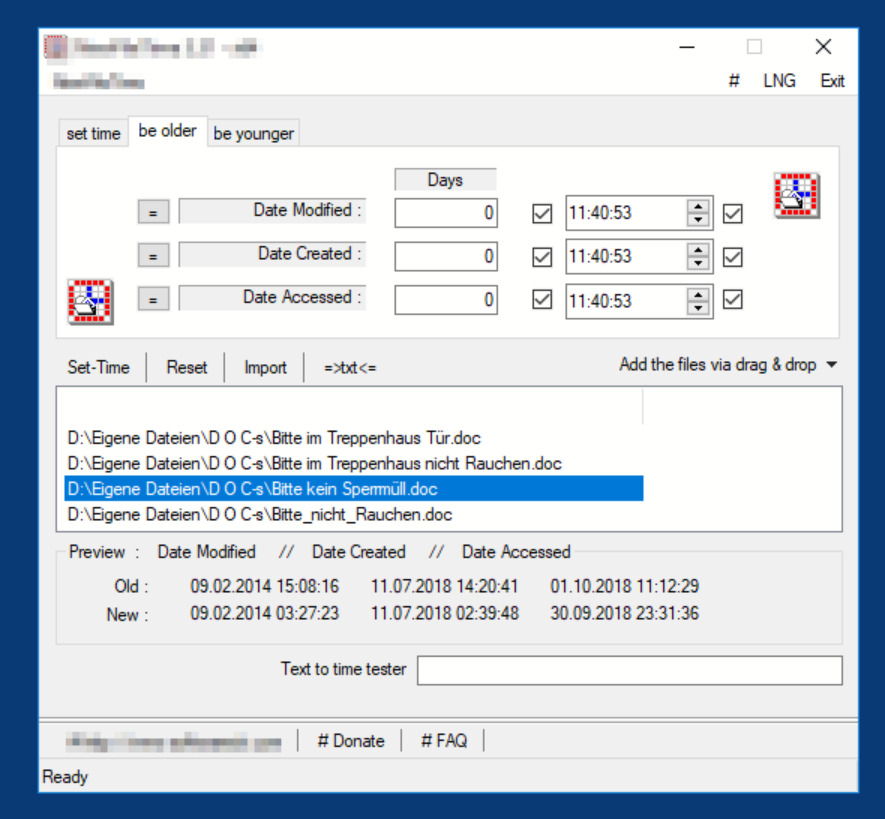
Task: Click the equals button beside Date Modified
Action: pyautogui.click(x=153, y=213)
